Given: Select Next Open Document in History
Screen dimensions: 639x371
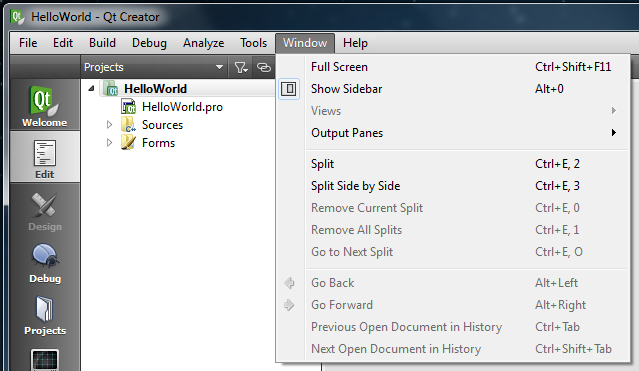Looking at the screenshot, I should pyautogui.click(x=453, y=349).
